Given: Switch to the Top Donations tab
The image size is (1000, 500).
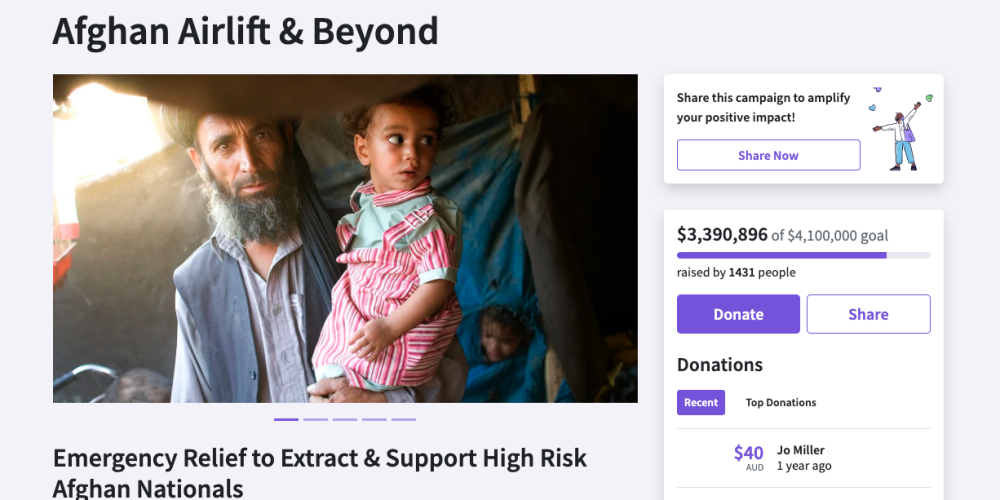Looking at the screenshot, I should click(781, 402).
